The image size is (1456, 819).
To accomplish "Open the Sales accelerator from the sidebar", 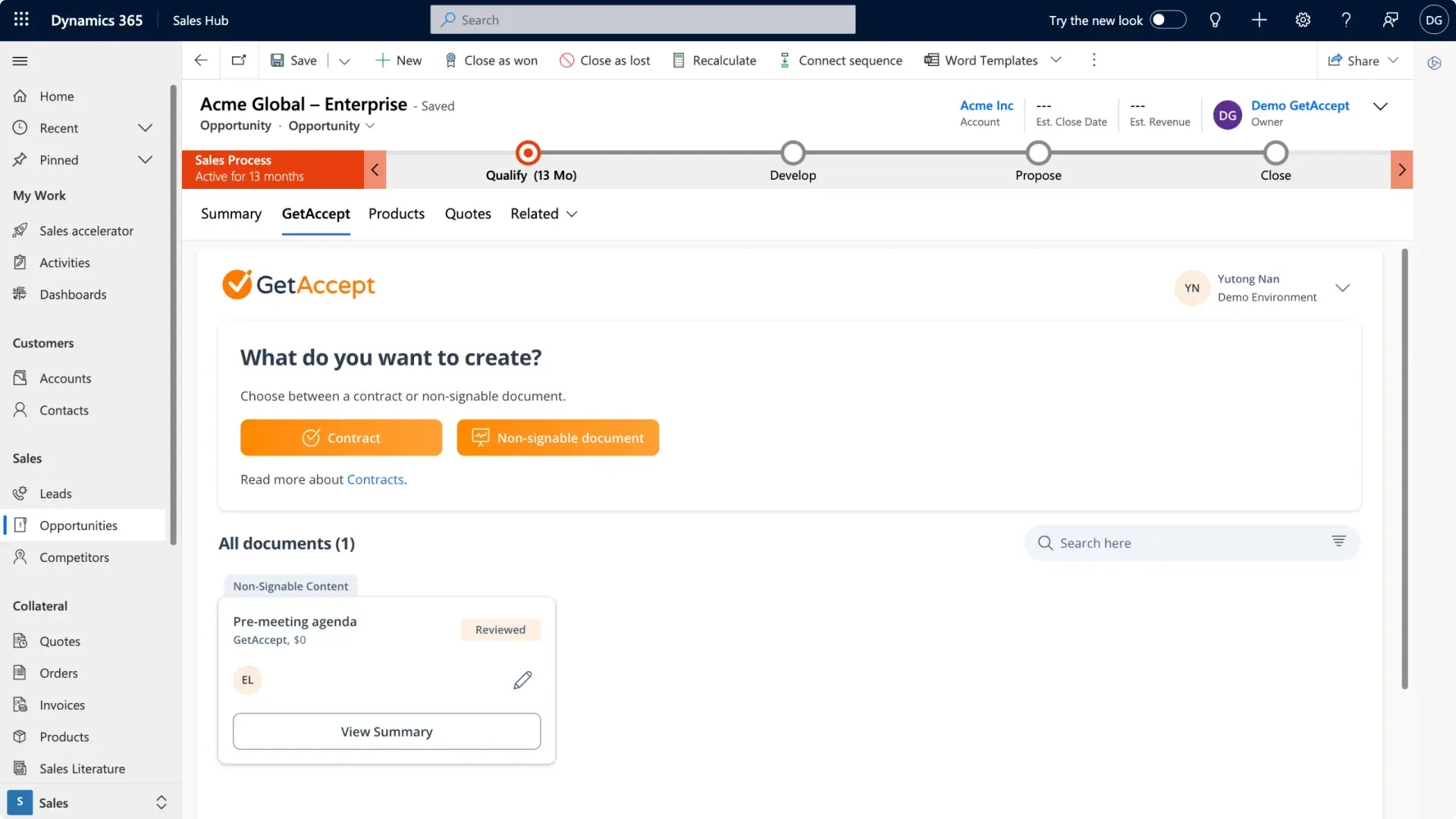I will click(x=86, y=230).
